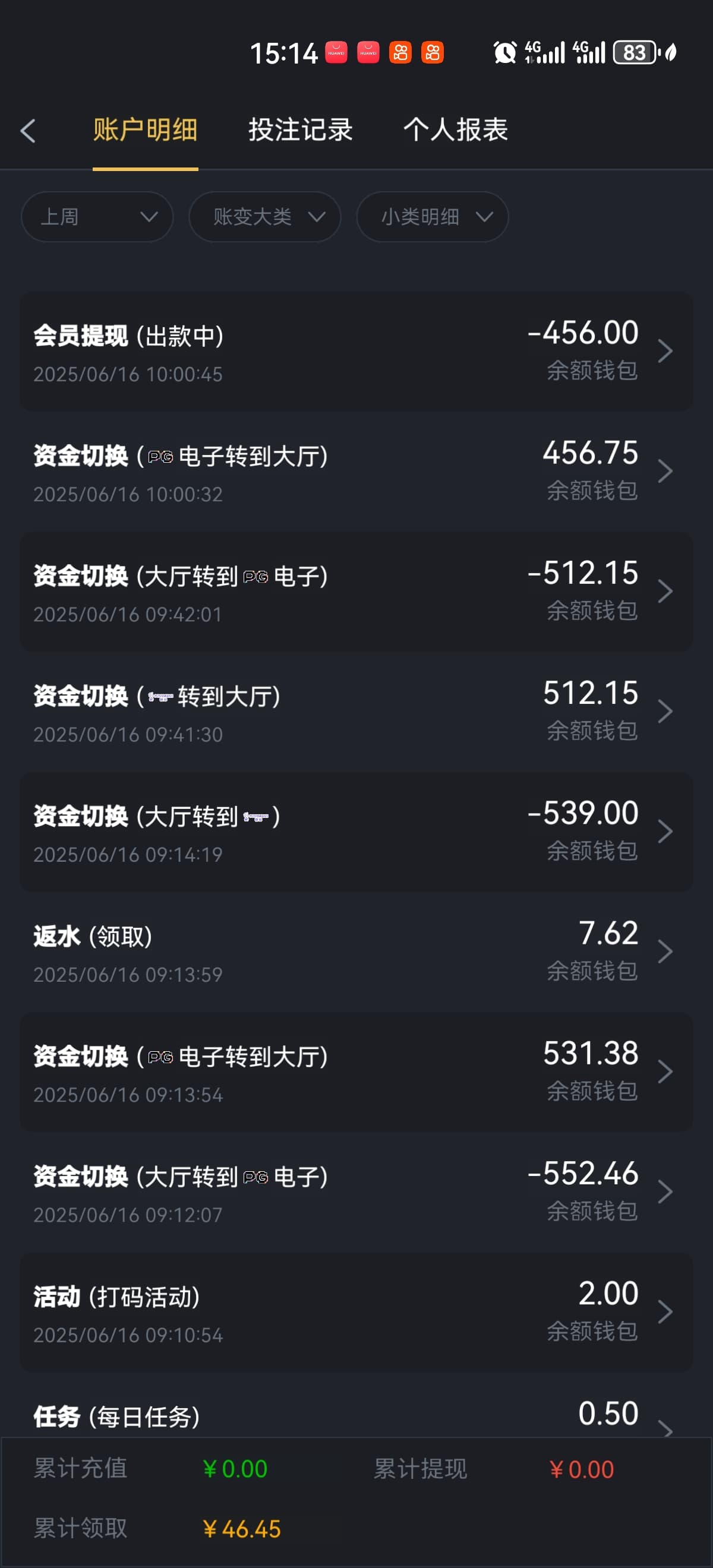The height and width of the screenshot is (1568, 713).
Task: Open details arrow for -512.15 entry
Action: pyautogui.click(x=665, y=591)
